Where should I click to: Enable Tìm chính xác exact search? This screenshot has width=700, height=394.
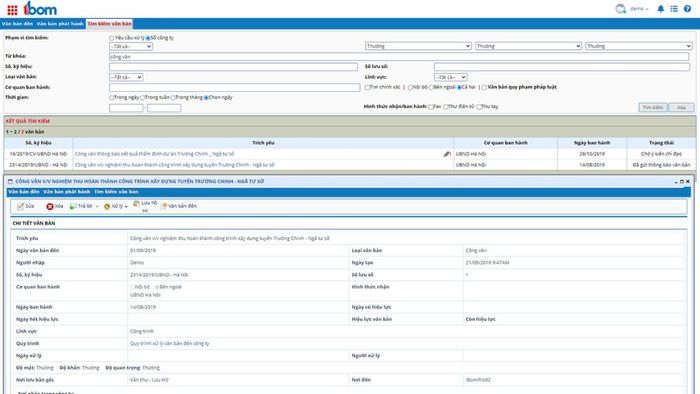coord(367,87)
